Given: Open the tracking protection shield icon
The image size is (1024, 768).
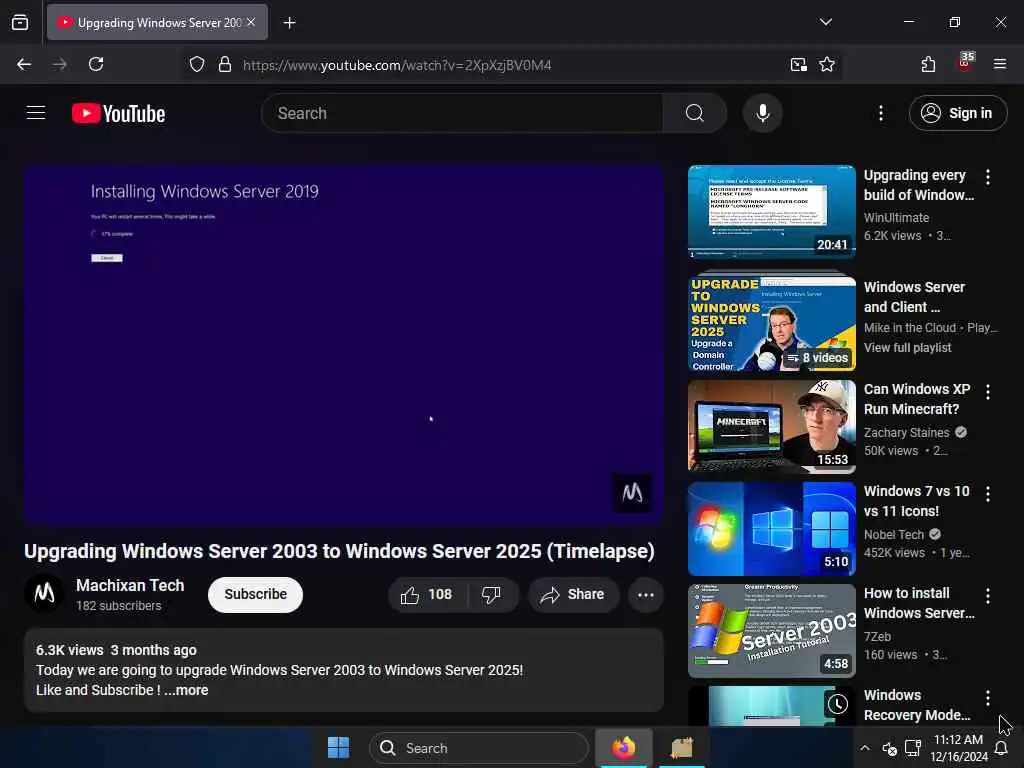Looking at the screenshot, I should (197, 64).
